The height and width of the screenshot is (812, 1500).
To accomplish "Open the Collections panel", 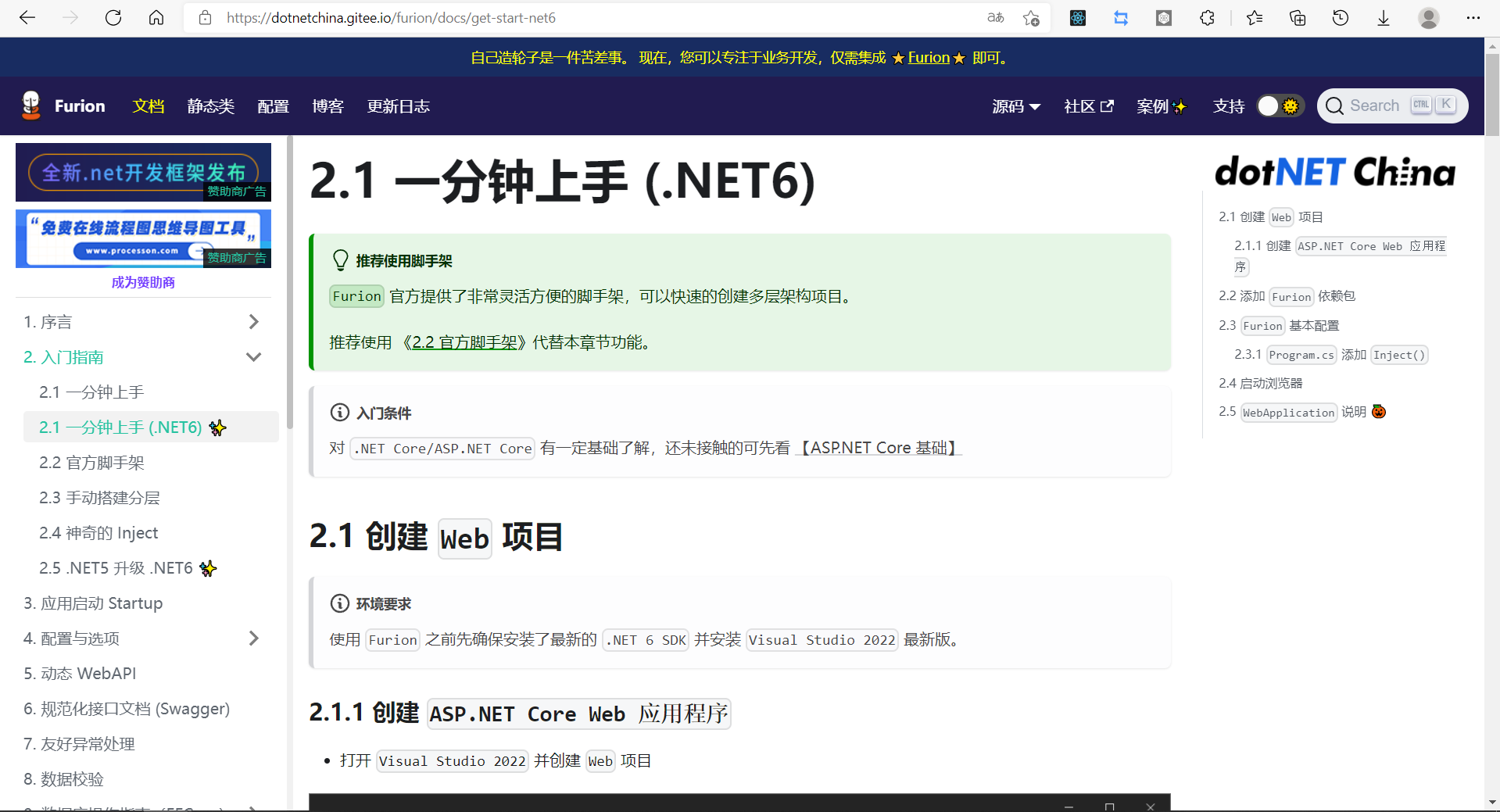I will click(1298, 17).
